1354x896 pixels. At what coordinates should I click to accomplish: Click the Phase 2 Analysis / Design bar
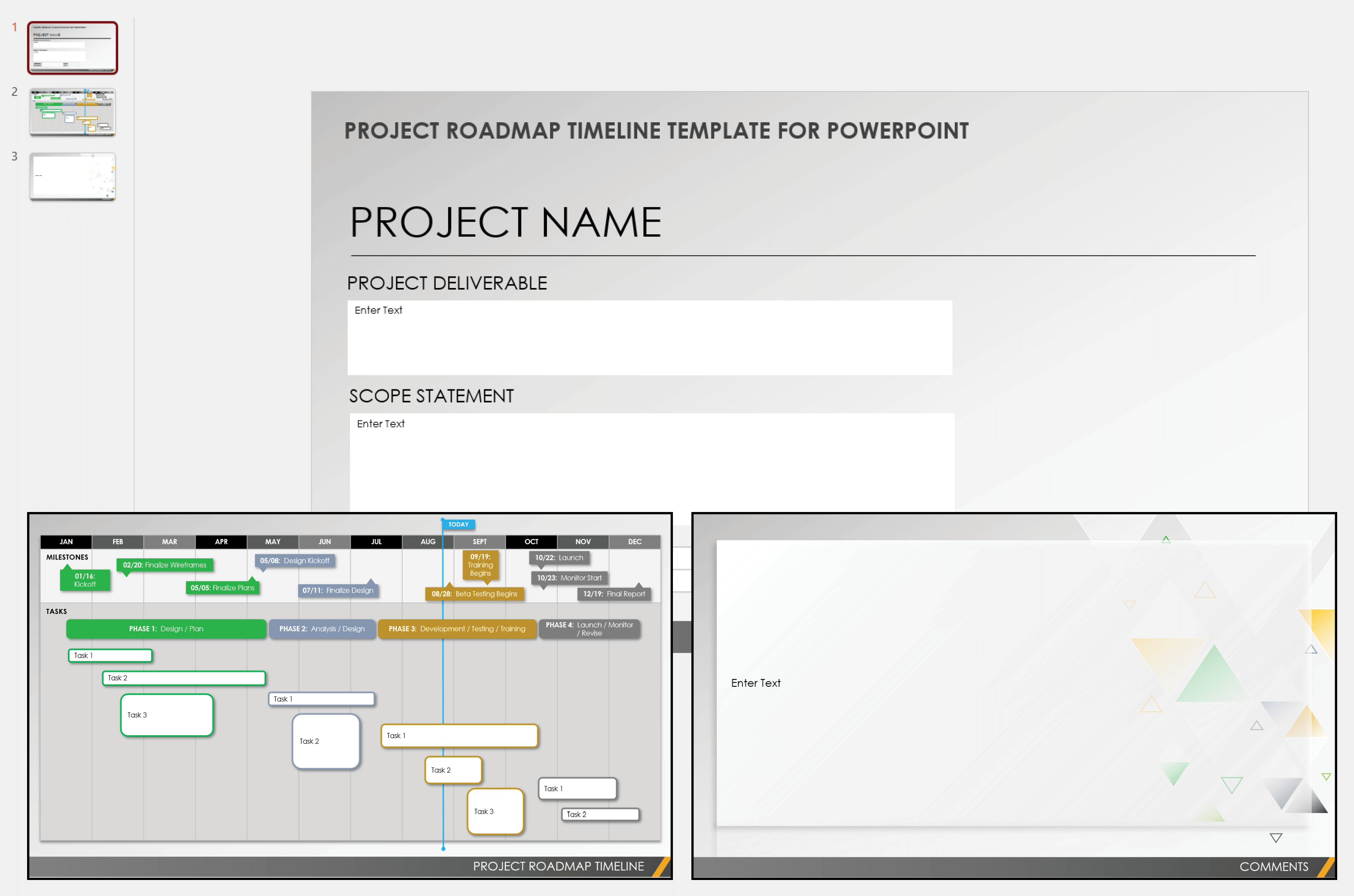322,629
